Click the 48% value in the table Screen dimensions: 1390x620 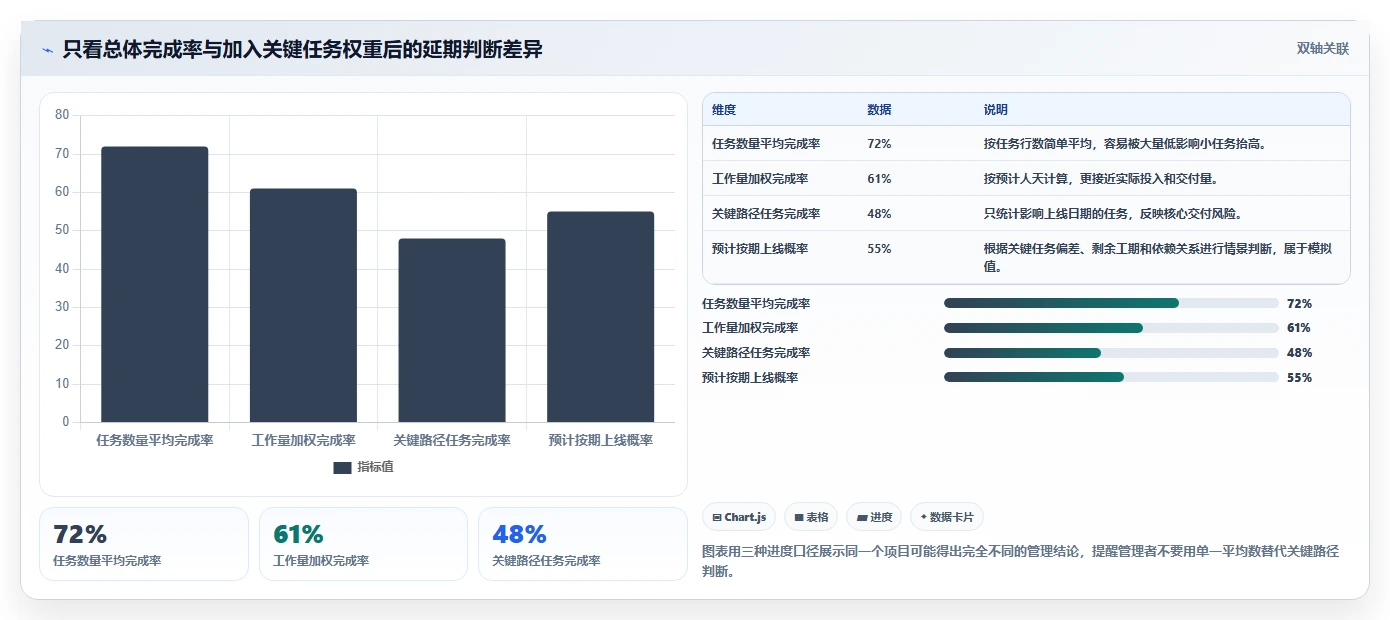(879, 214)
